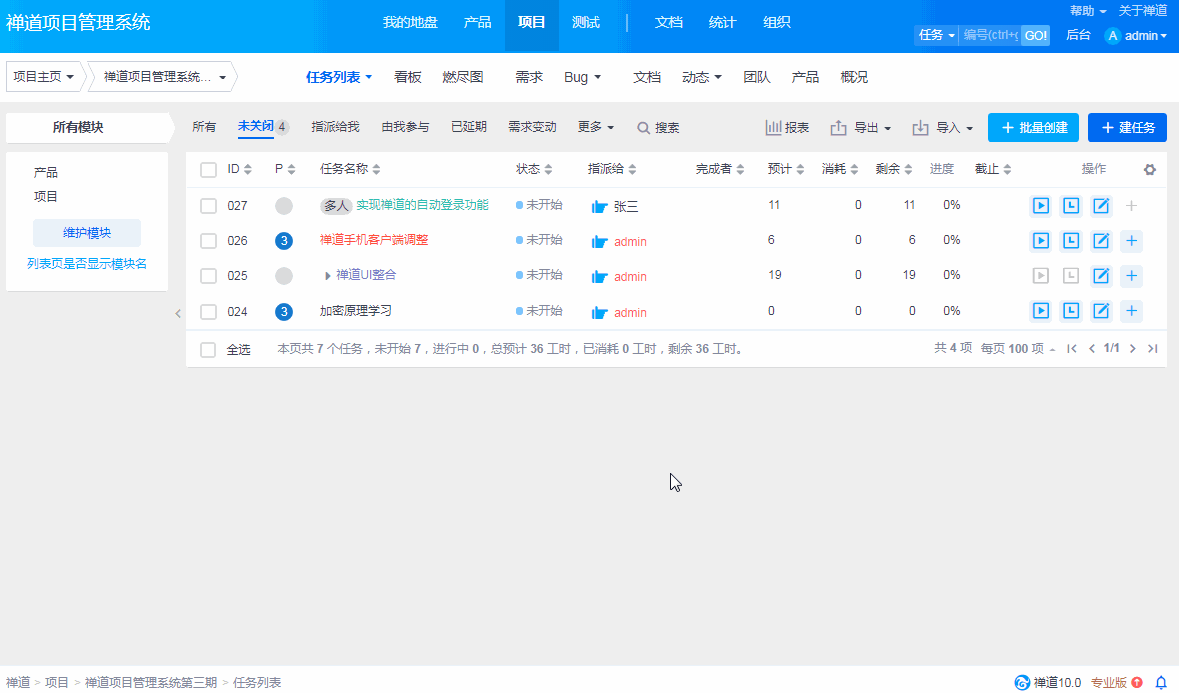This screenshot has width=1179, height=693.
Task: Open the 测试 top navigation menu
Action: 586,22
